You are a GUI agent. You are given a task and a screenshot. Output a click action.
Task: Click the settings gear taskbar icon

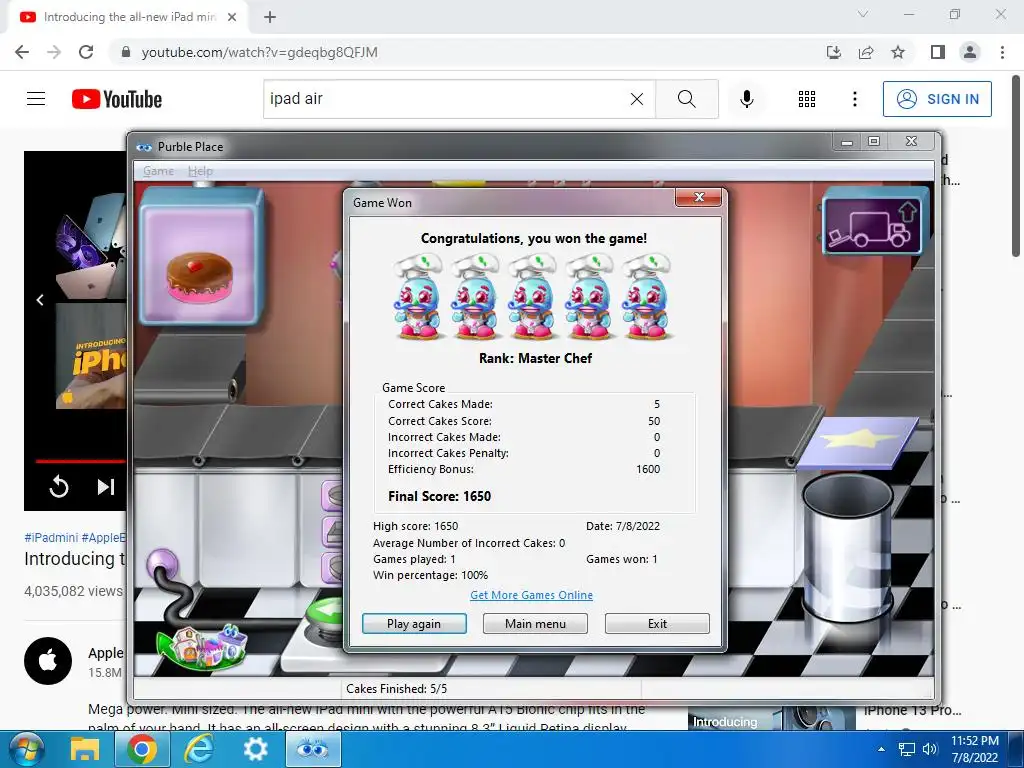255,749
